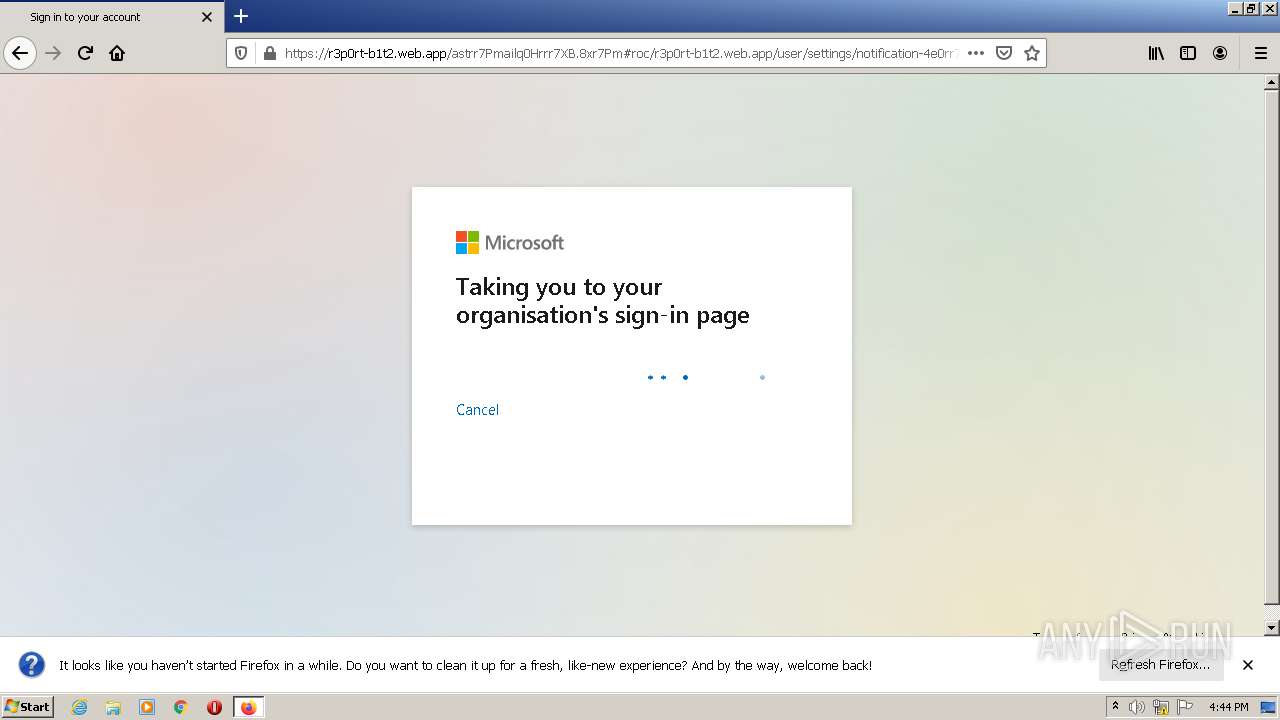Open media player taskbar icon
This screenshot has height=720, width=1280.
coord(147,707)
